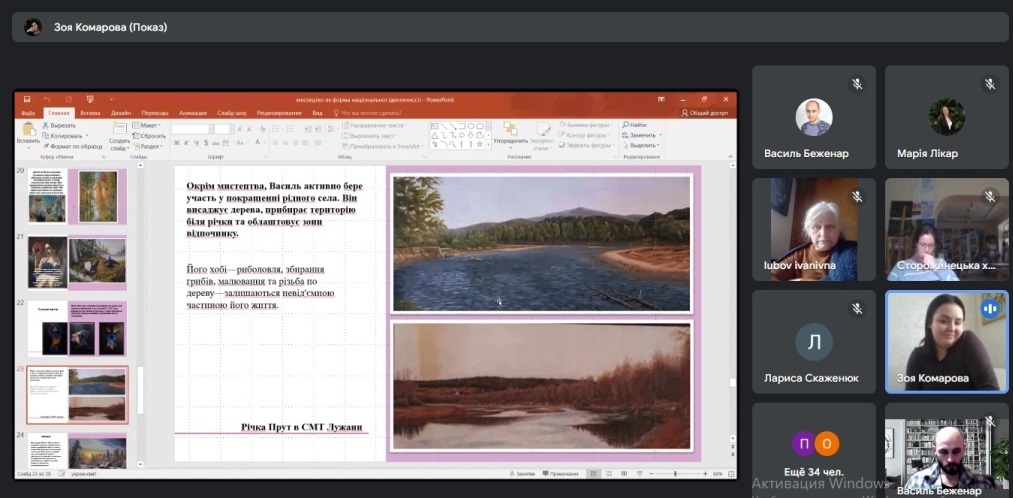
Task: Open the Раздел section dropdown
Action: coord(148,146)
